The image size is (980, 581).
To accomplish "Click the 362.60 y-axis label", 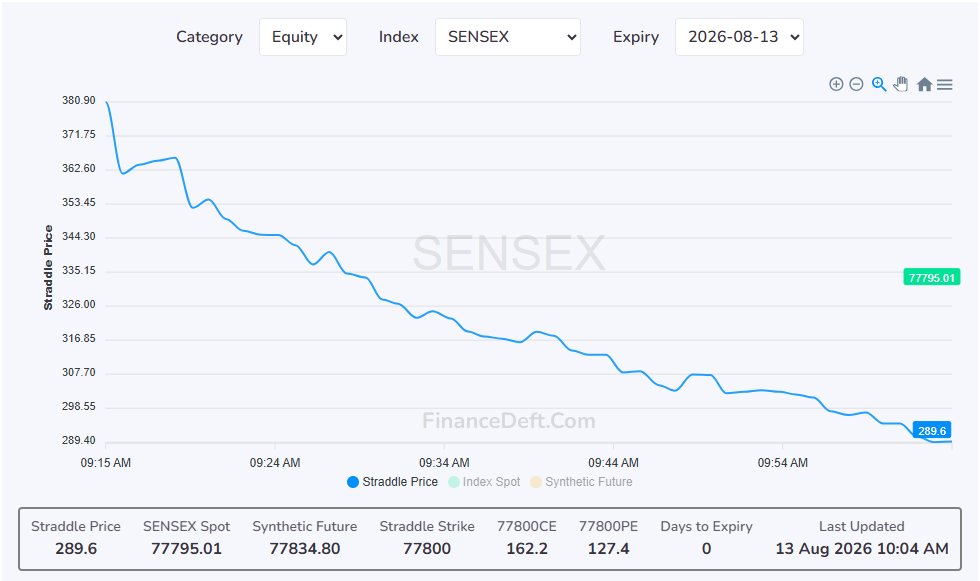I will pyautogui.click(x=79, y=169).
